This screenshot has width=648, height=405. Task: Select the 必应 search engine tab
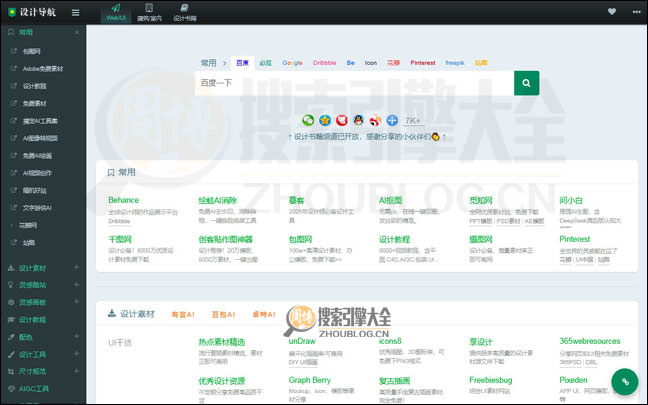click(265, 63)
